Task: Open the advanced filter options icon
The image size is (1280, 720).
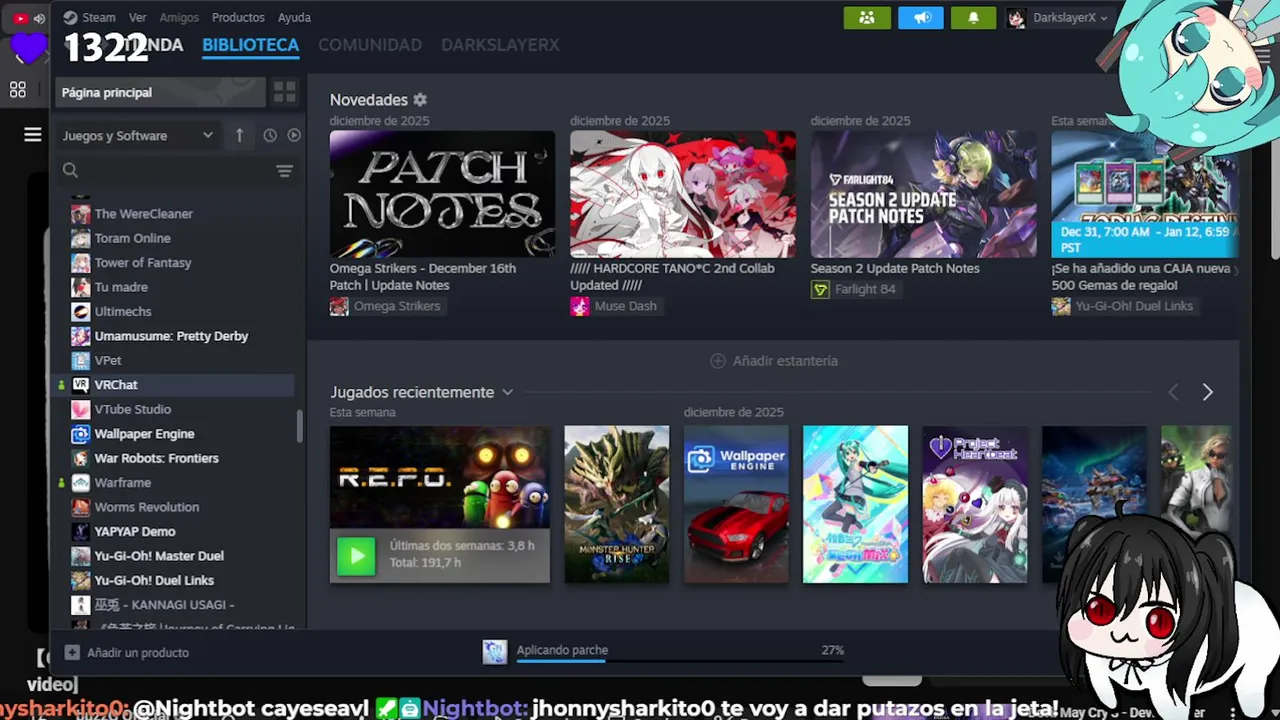Action: coord(285,171)
